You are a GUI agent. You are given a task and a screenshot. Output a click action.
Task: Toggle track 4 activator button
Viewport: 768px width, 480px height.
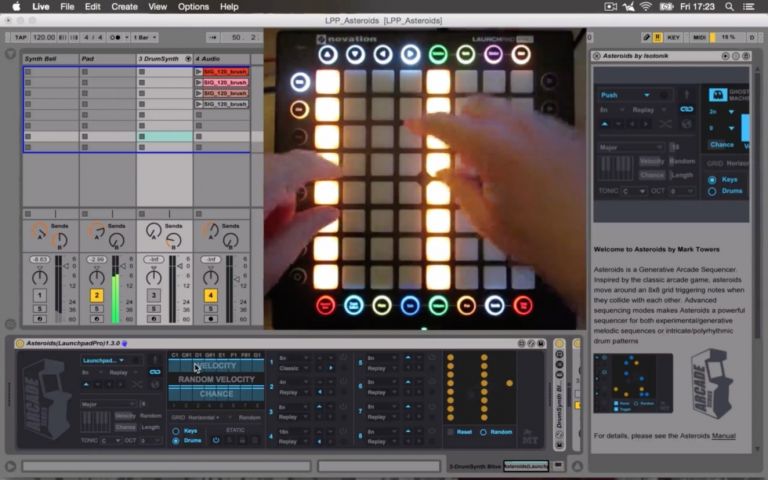pyautogui.click(x=211, y=295)
